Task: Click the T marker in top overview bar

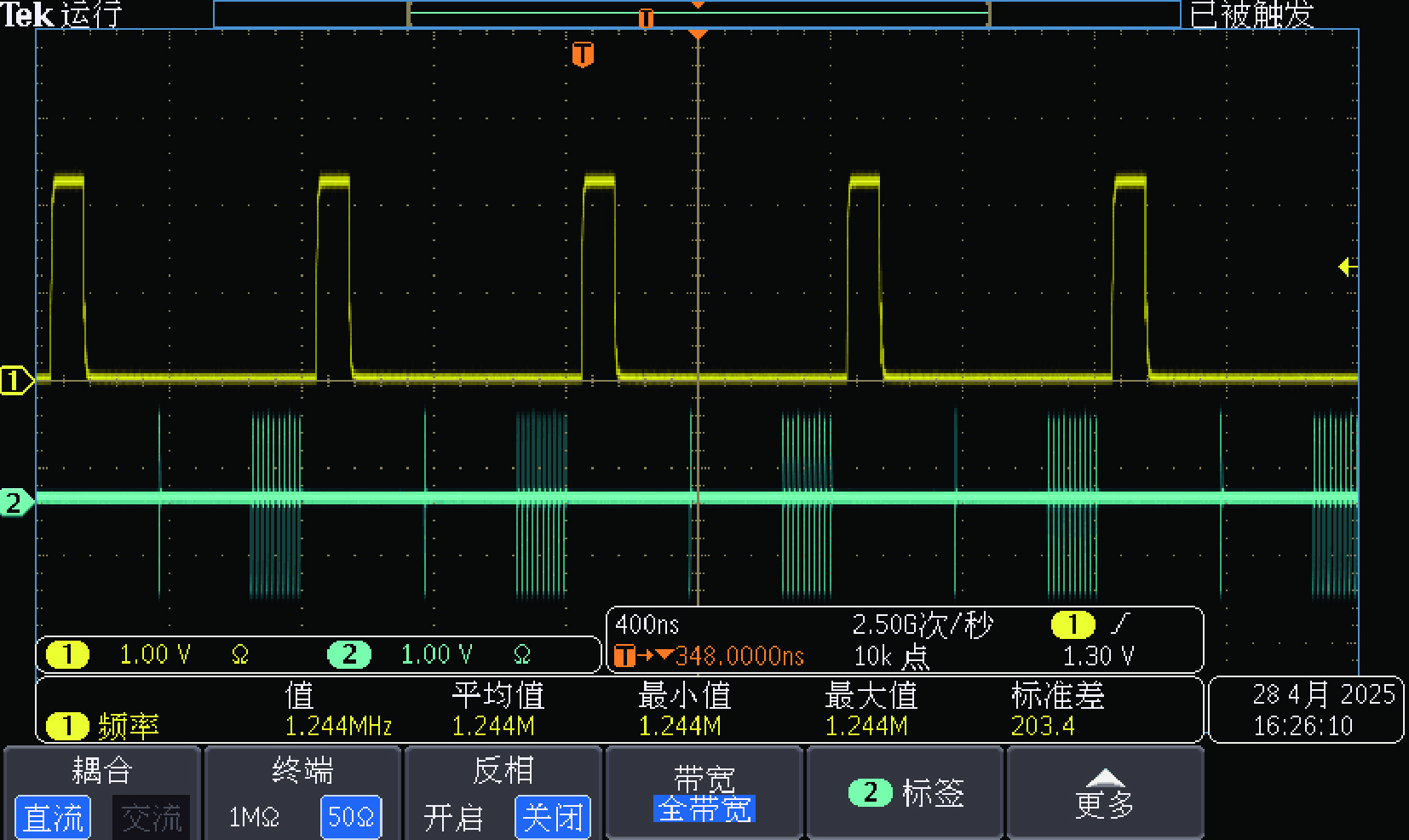Action: (646, 18)
